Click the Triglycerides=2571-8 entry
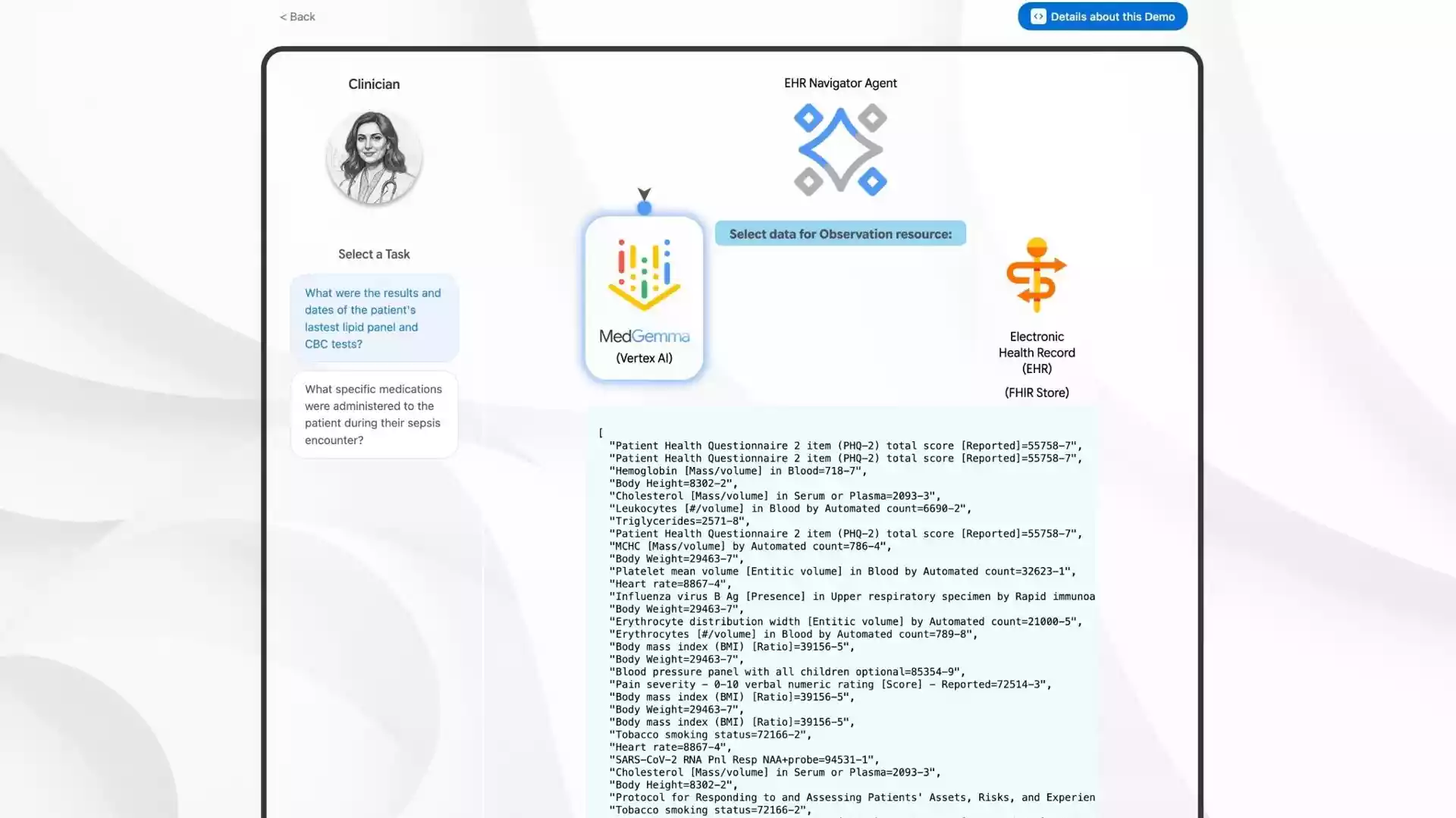 click(x=679, y=522)
